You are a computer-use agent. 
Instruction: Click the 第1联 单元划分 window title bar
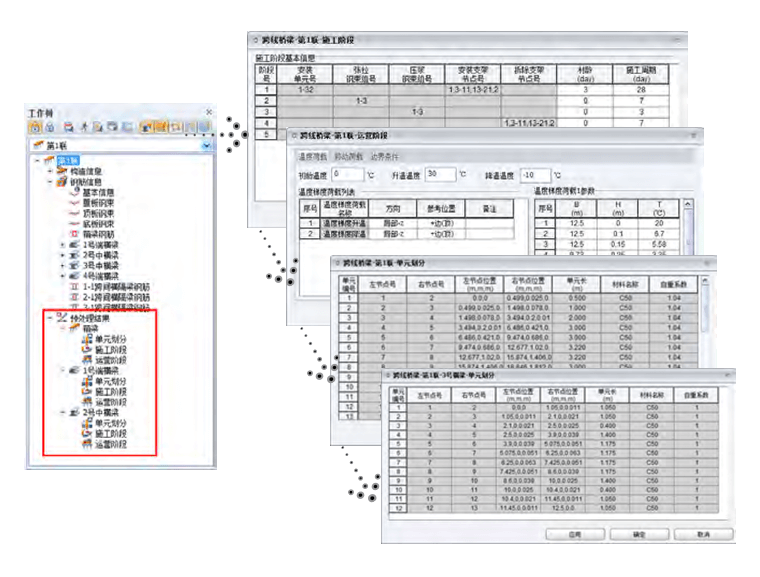523,263
